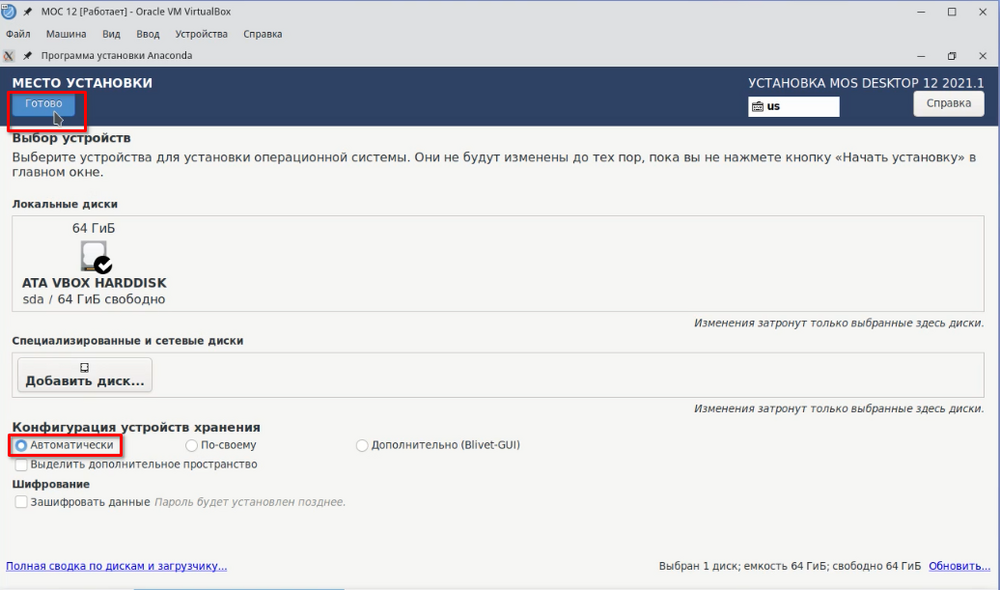The image size is (1000, 590).
Task: Open the Файл menu
Action: [18, 34]
